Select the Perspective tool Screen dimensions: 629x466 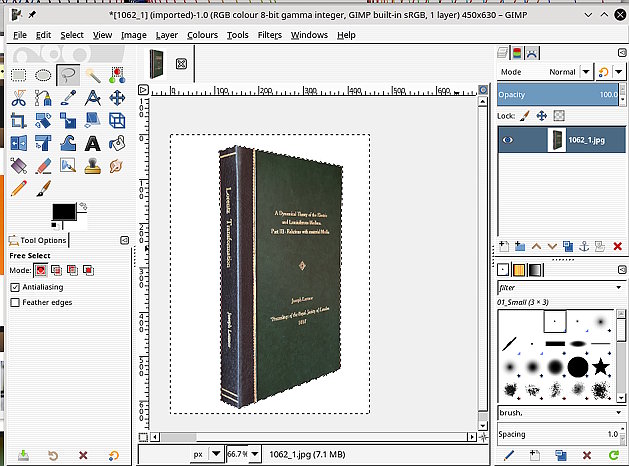pyautogui.click(x=93, y=121)
